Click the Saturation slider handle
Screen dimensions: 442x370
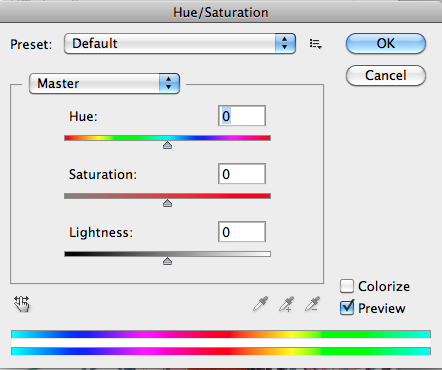(167, 203)
